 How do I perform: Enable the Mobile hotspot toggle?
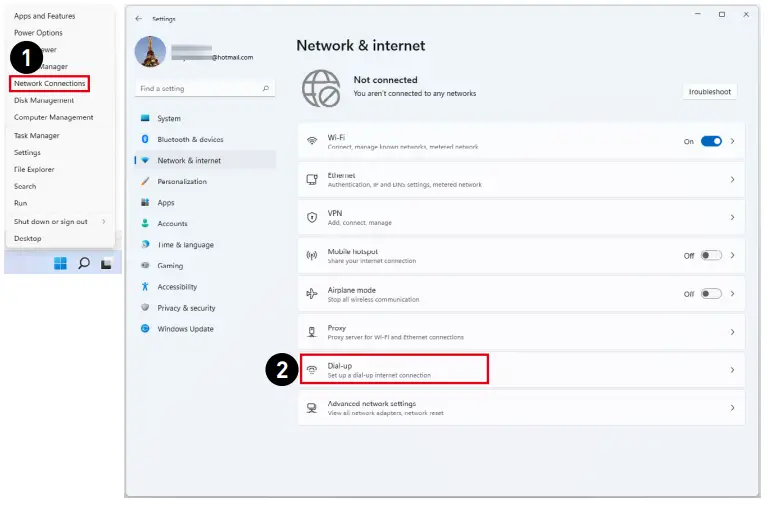(711, 255)
